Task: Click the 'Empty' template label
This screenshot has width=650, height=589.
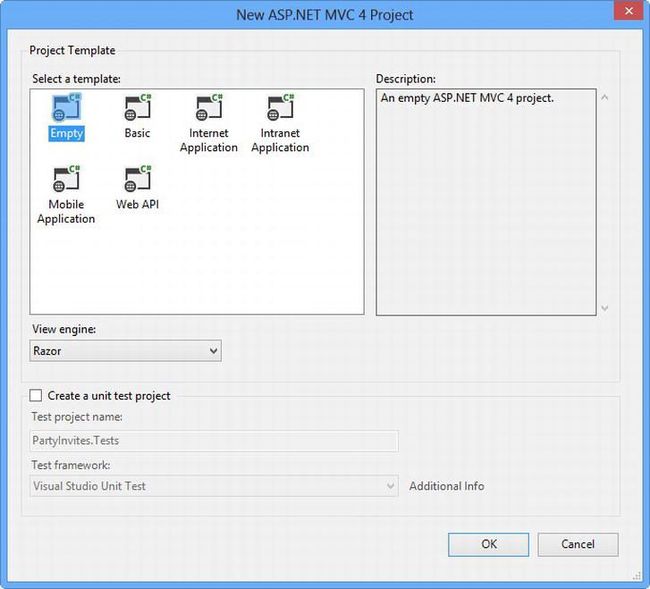Action: (66, 133)
